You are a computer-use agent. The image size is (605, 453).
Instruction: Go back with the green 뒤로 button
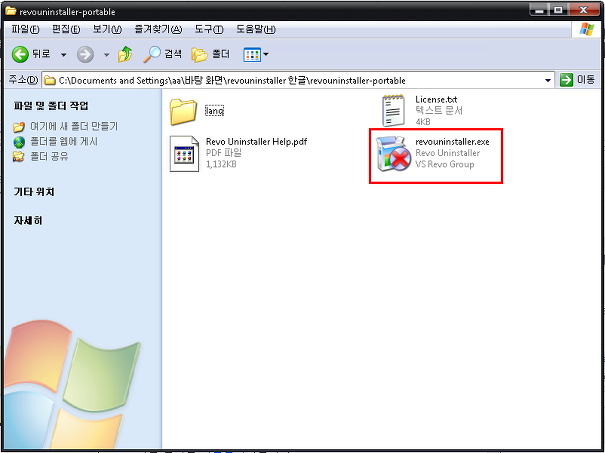[x=31, y=54]
